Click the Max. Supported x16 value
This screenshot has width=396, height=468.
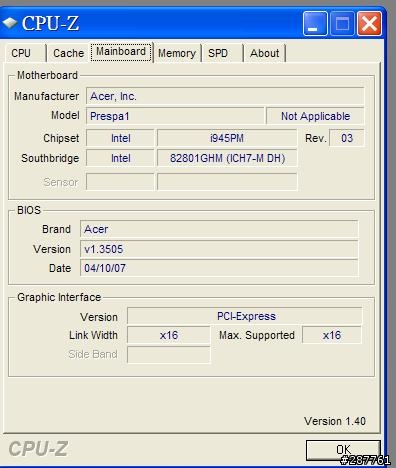[332, 335]
